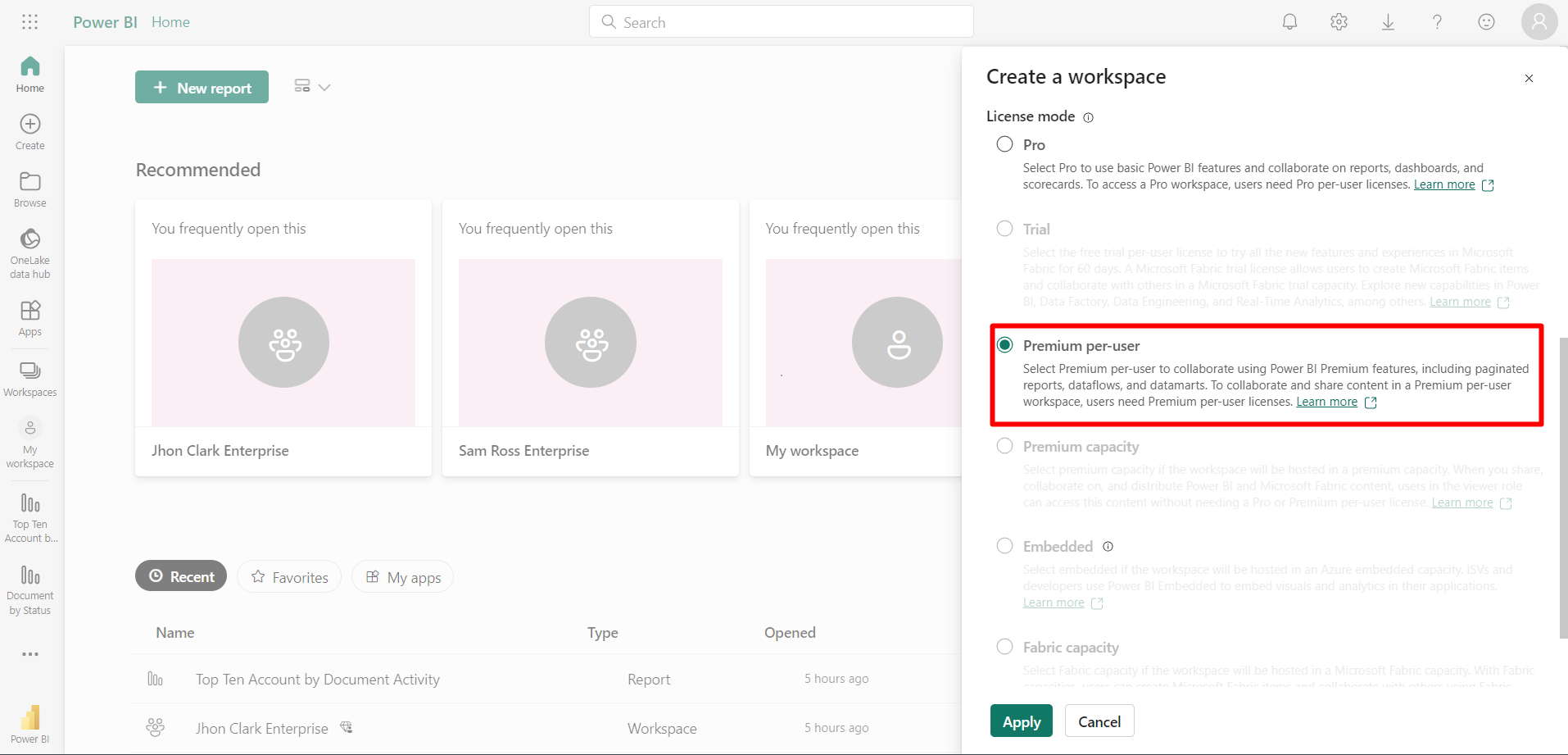Click the Power BI Home breadcrumb
Image resolution: width=1568 pixels, height=755 pixels.
click(x=170, y=22)
